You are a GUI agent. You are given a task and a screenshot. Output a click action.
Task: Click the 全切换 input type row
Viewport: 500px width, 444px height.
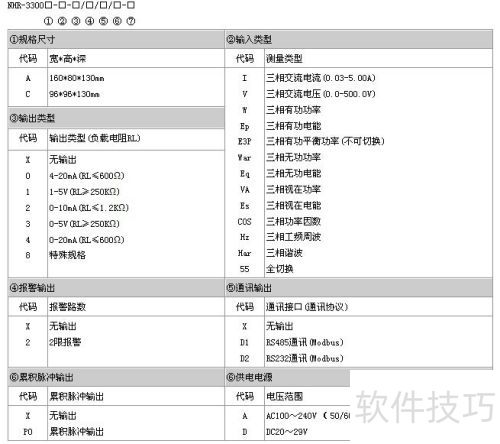point(359,269)
